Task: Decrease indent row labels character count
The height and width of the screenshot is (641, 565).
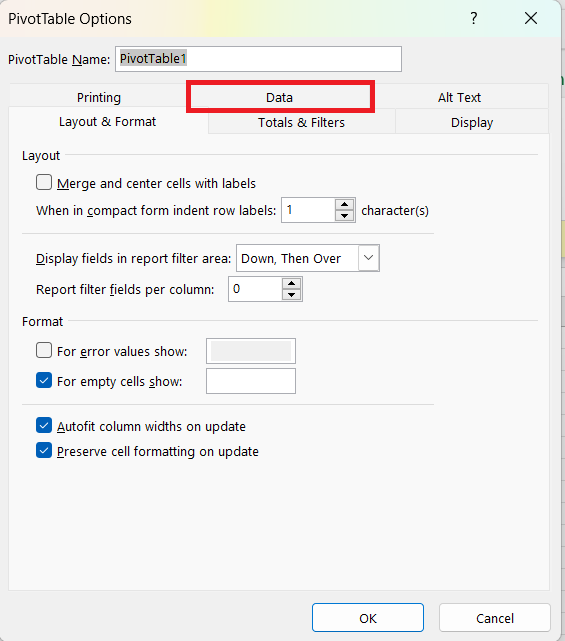Action: 345,216
